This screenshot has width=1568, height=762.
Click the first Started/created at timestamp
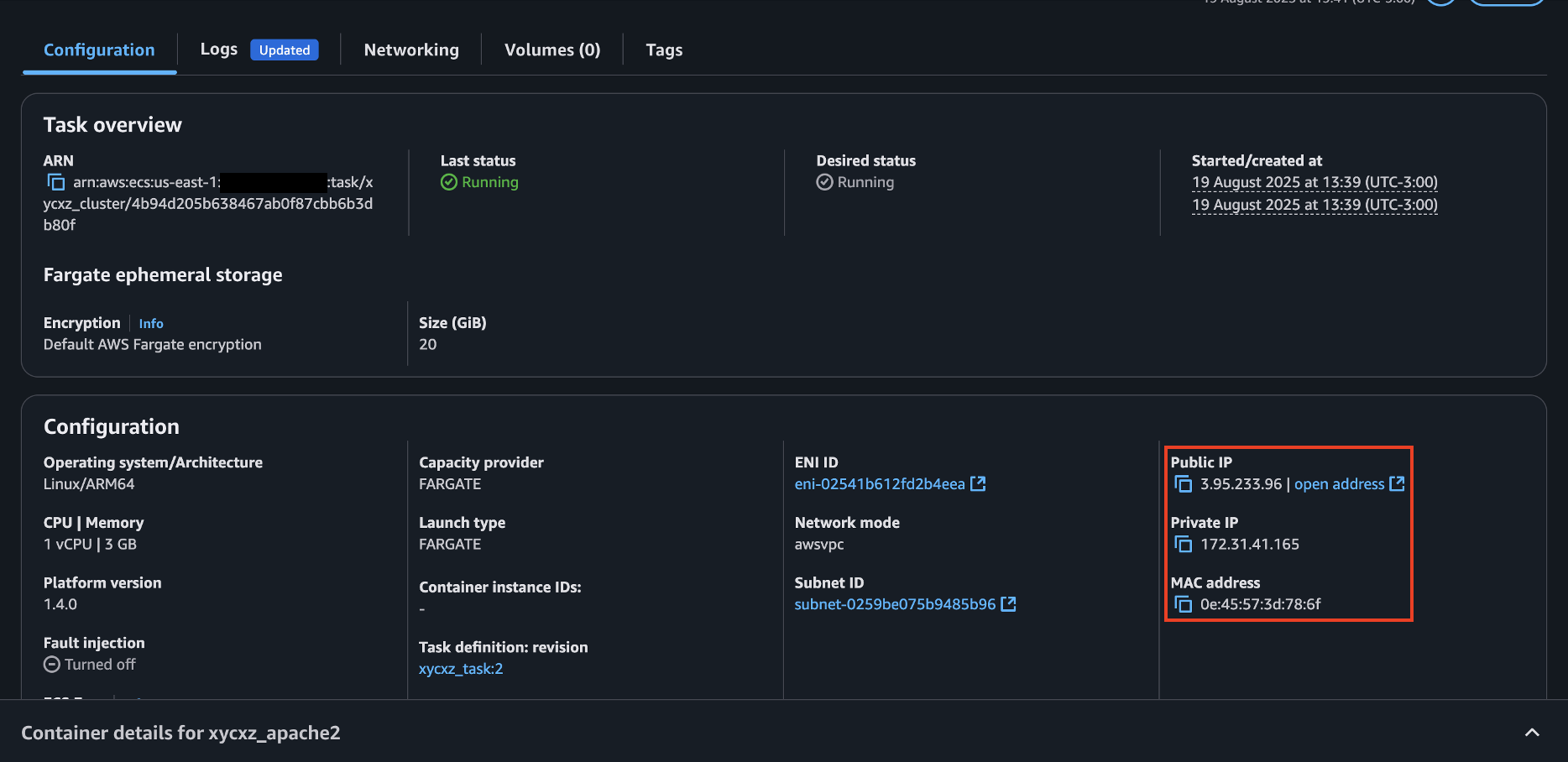1314,182
